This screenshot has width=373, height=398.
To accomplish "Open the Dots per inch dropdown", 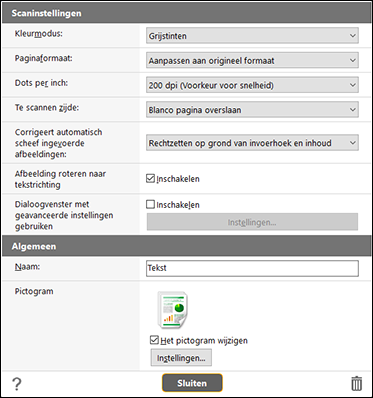I will 252,85.
